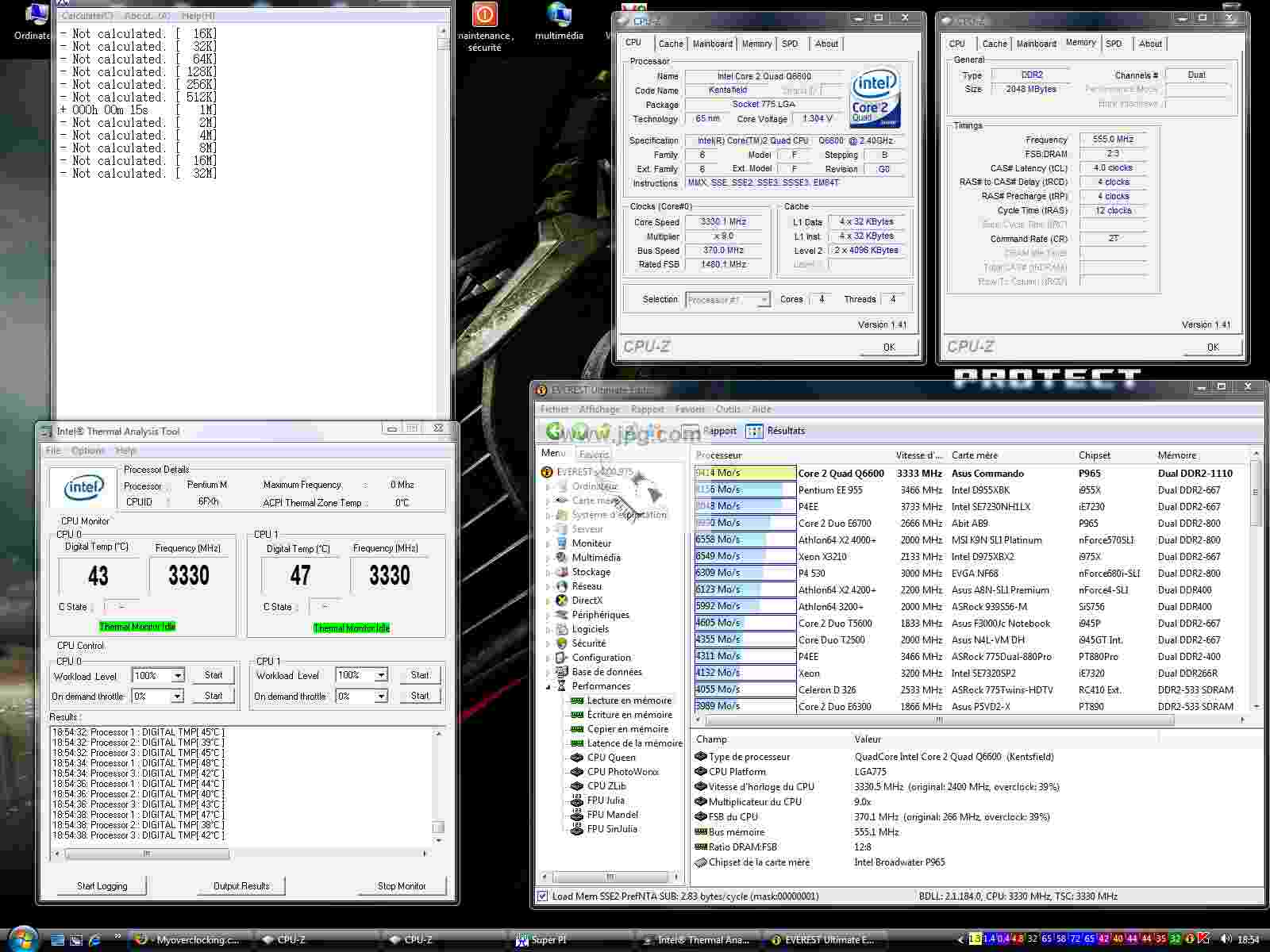Open SPD tab in right CPU-Z window
This screenshot has width=1270, height=952.
point(1114,44)
